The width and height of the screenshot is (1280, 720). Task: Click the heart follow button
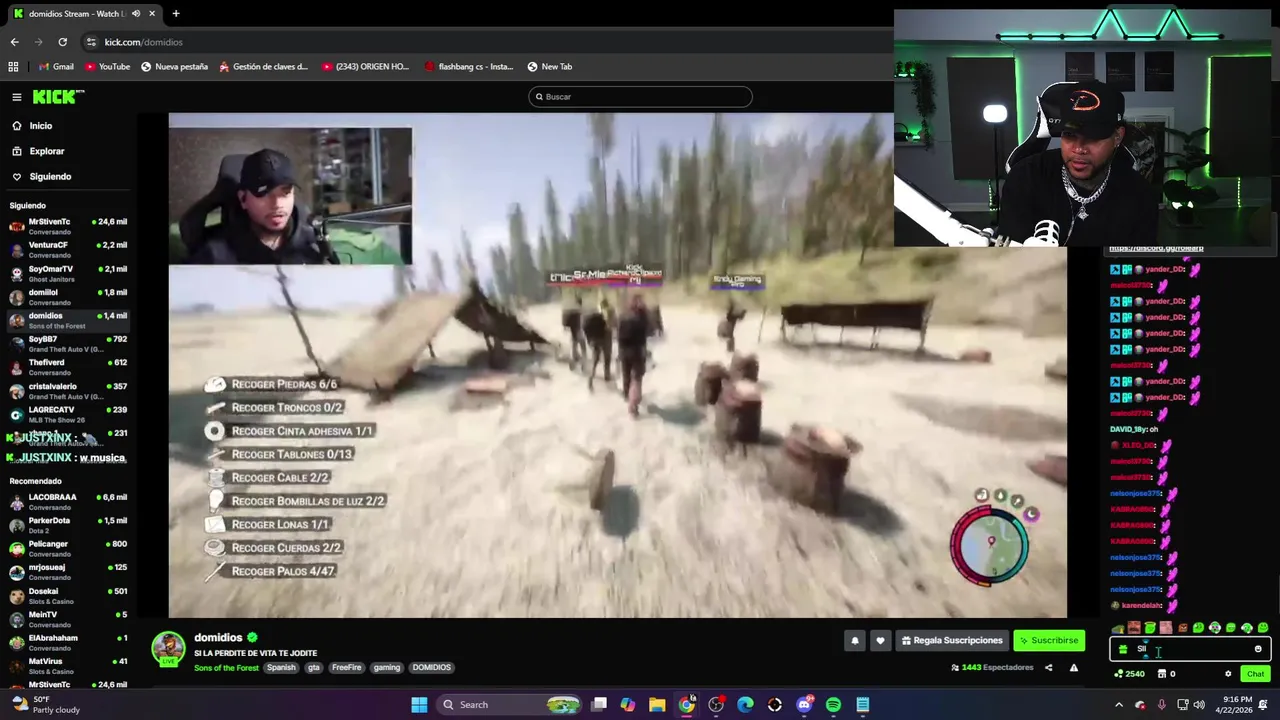click(880, 641)
